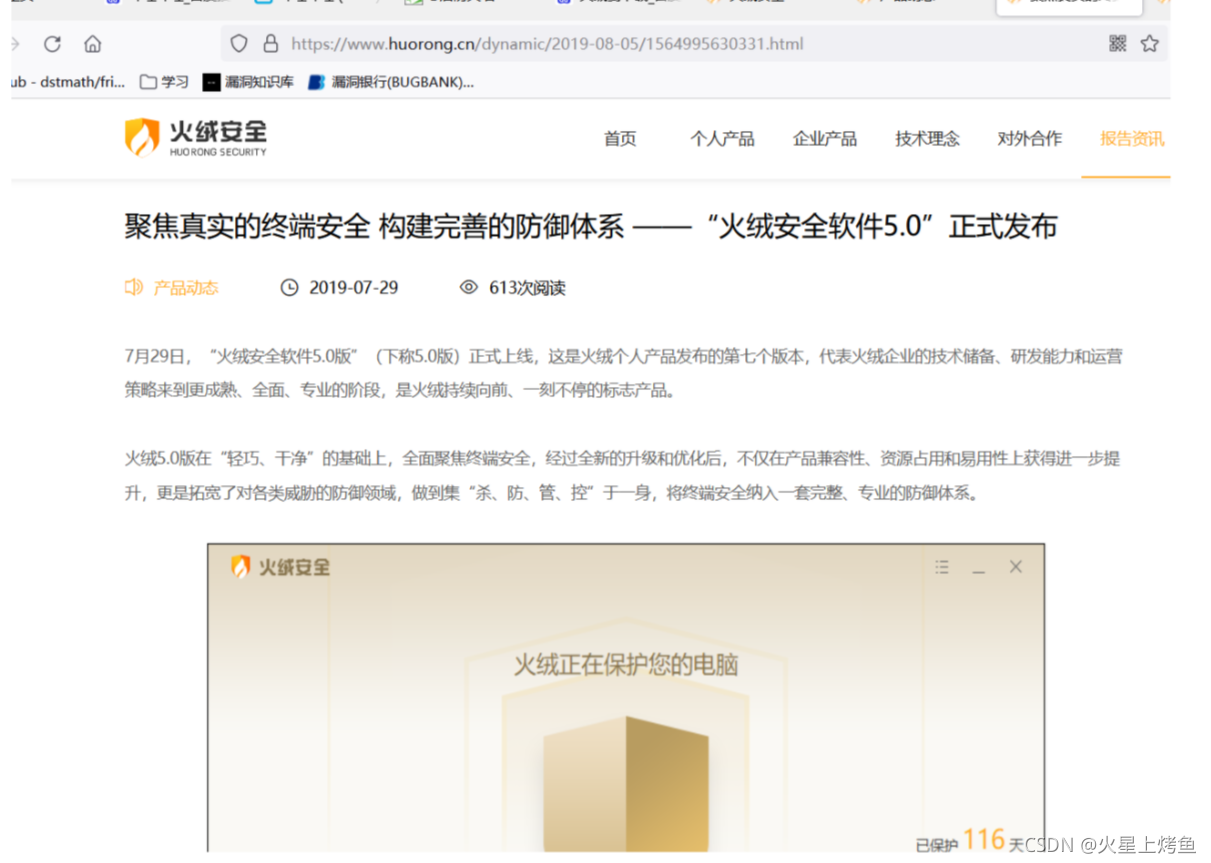Click the highlighted 报告资讯 link
The width and height of the screenshot is (1211, 863).
tap(1130, 139)
